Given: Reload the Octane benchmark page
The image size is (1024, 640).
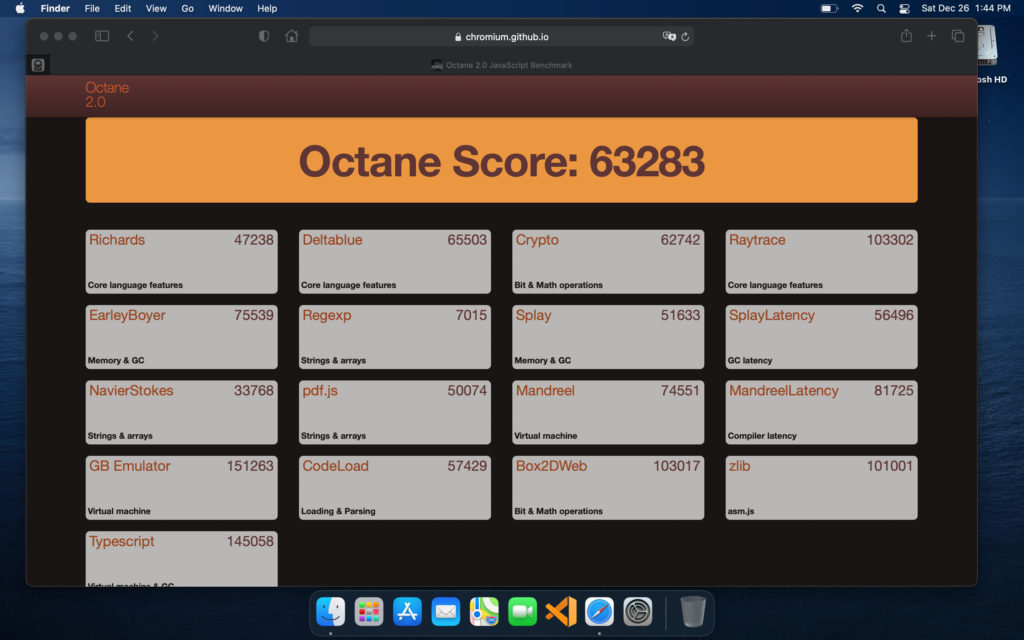Looking at the screenshot, I should (x=685, y=37).
